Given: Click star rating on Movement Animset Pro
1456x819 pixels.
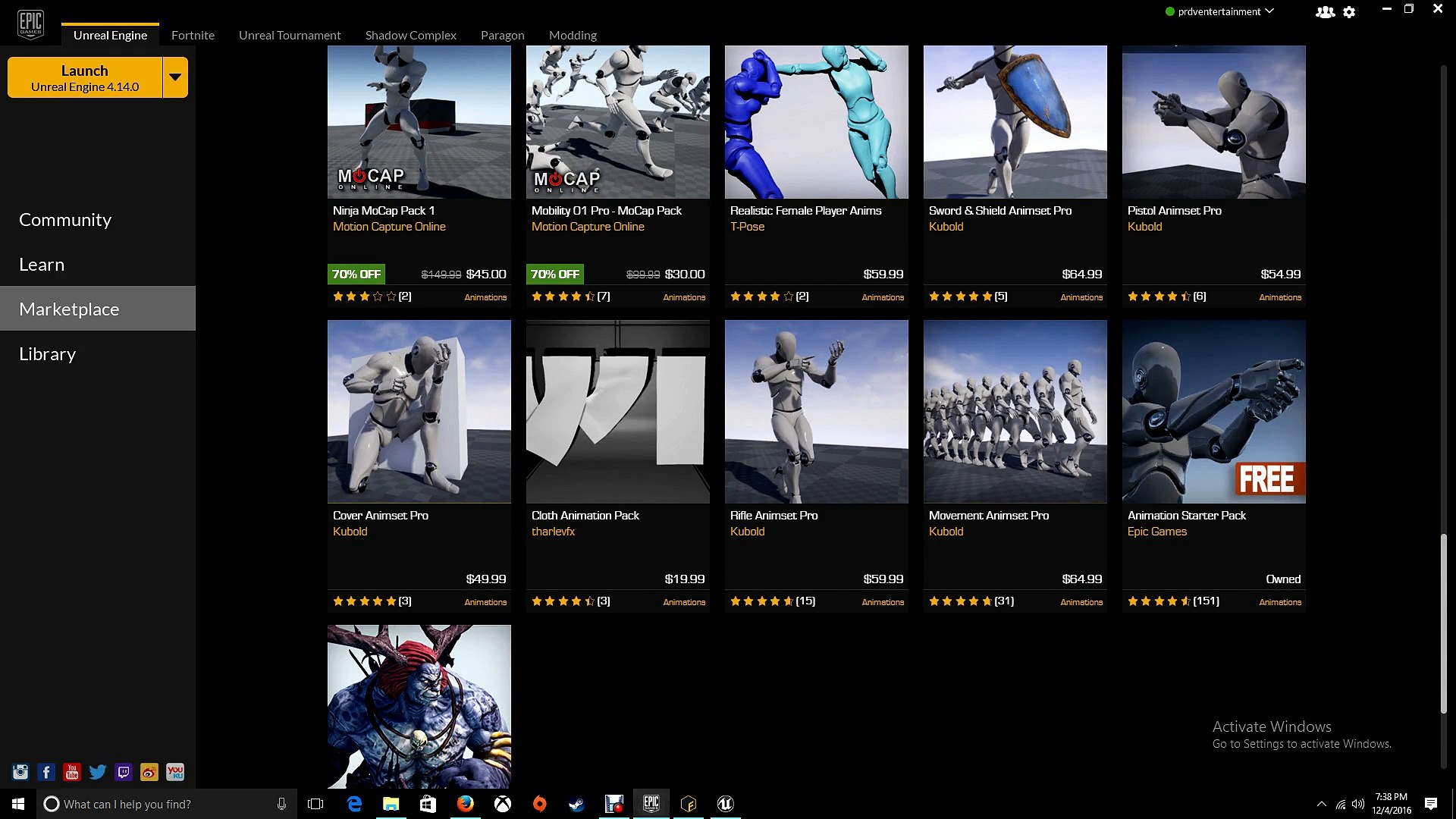Looking at the screenshot, I should click(x=960, y=601).
